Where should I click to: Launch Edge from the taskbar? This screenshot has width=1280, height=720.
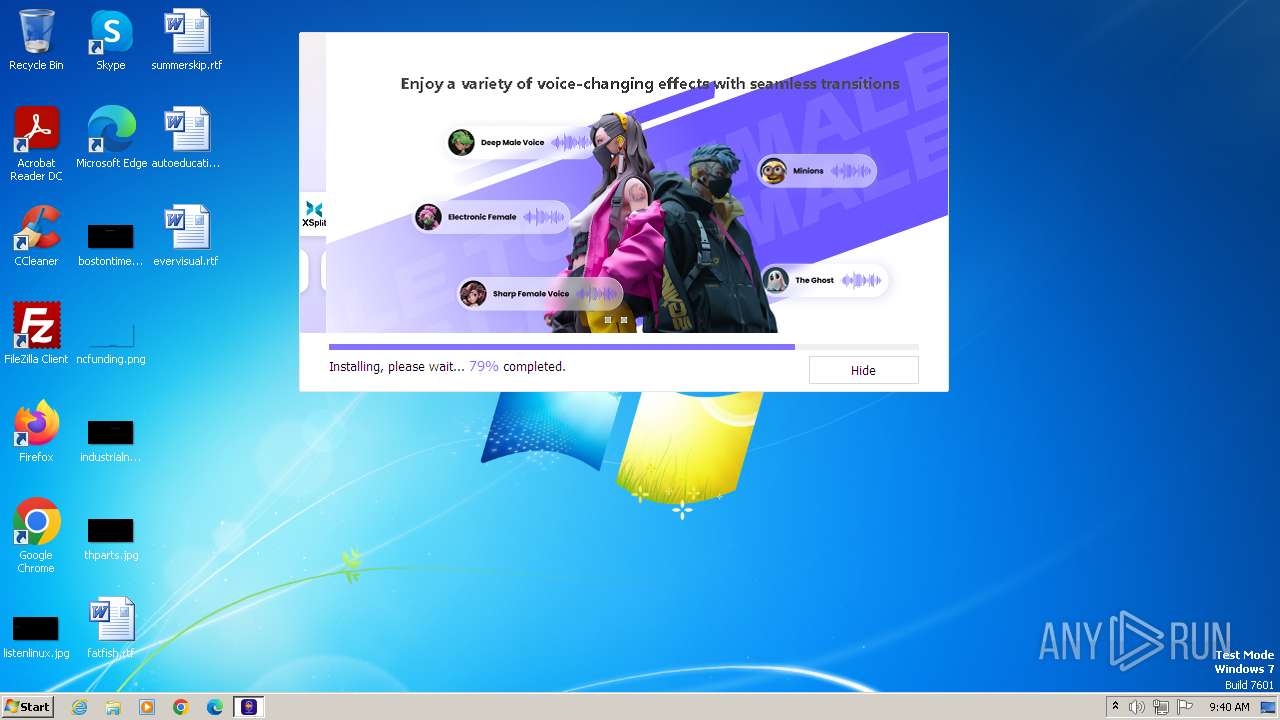[x=215, y=707]
